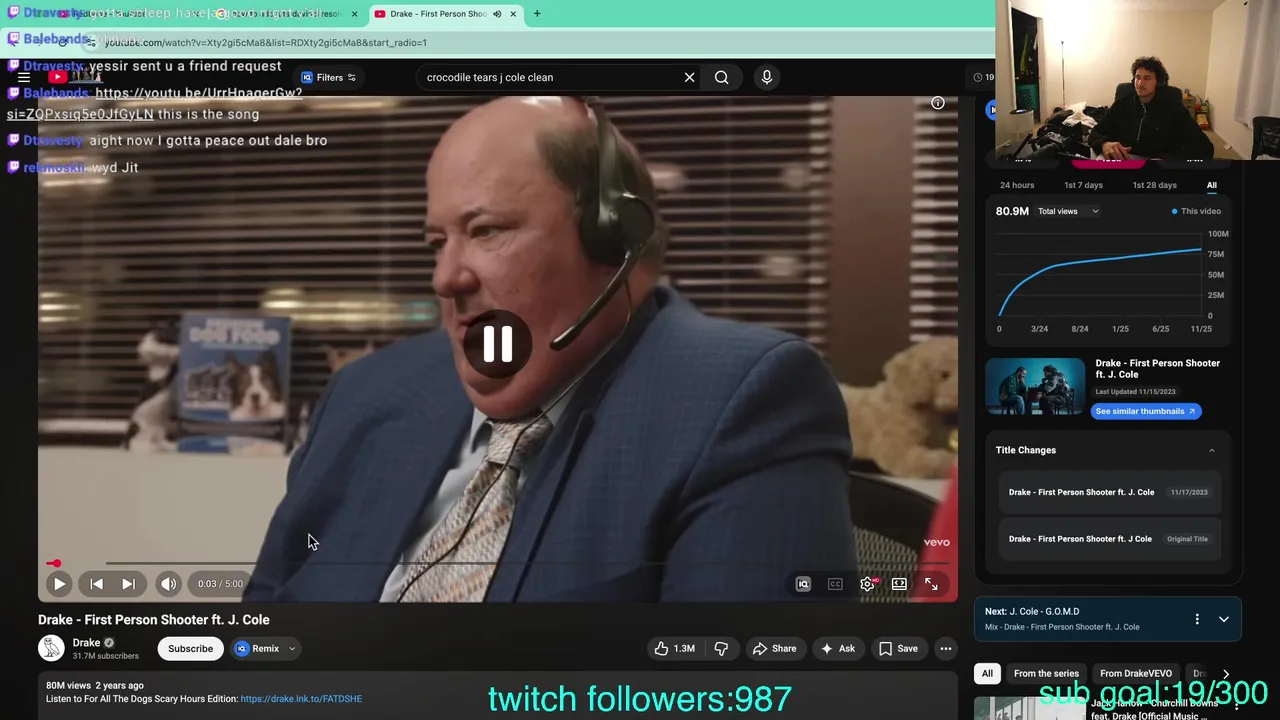Play the video using the play button

click(59, 584)
